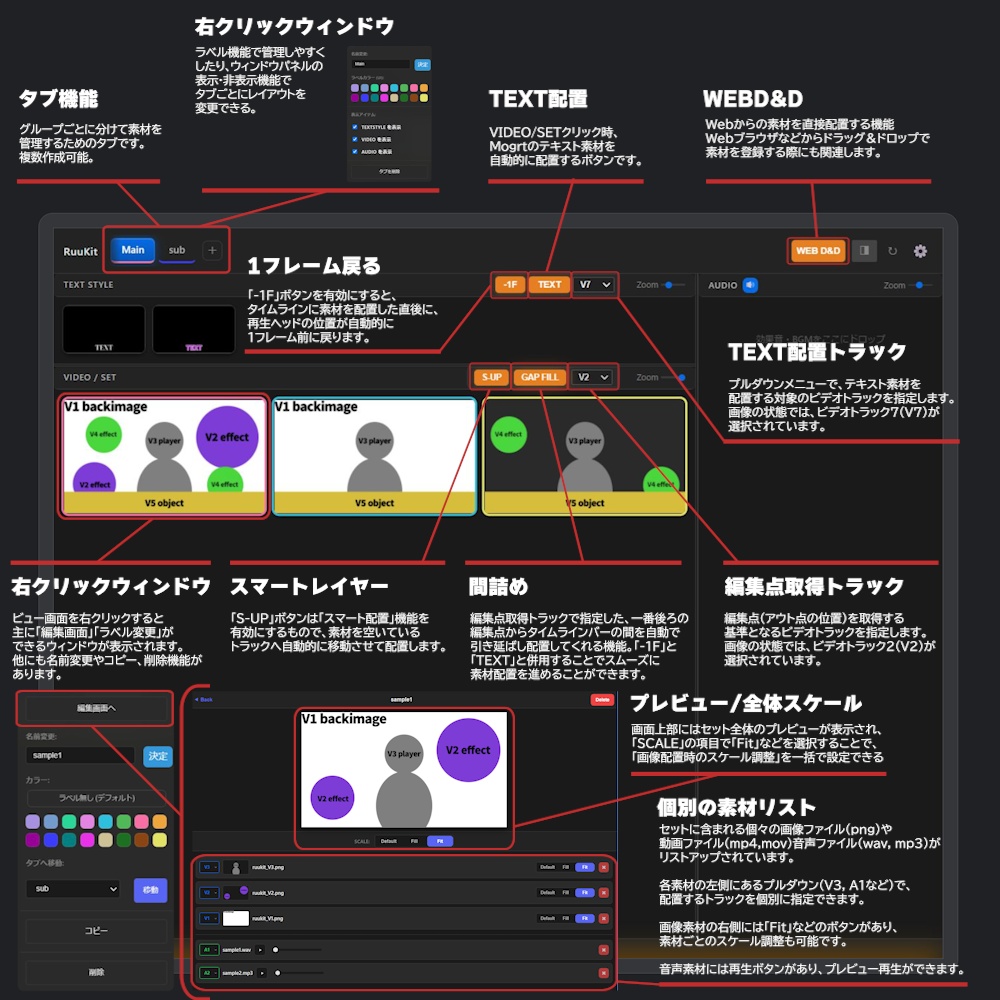Enable the -1F one-frame-back toggle
The image size is (1000, 1000).
pos(510,284)
